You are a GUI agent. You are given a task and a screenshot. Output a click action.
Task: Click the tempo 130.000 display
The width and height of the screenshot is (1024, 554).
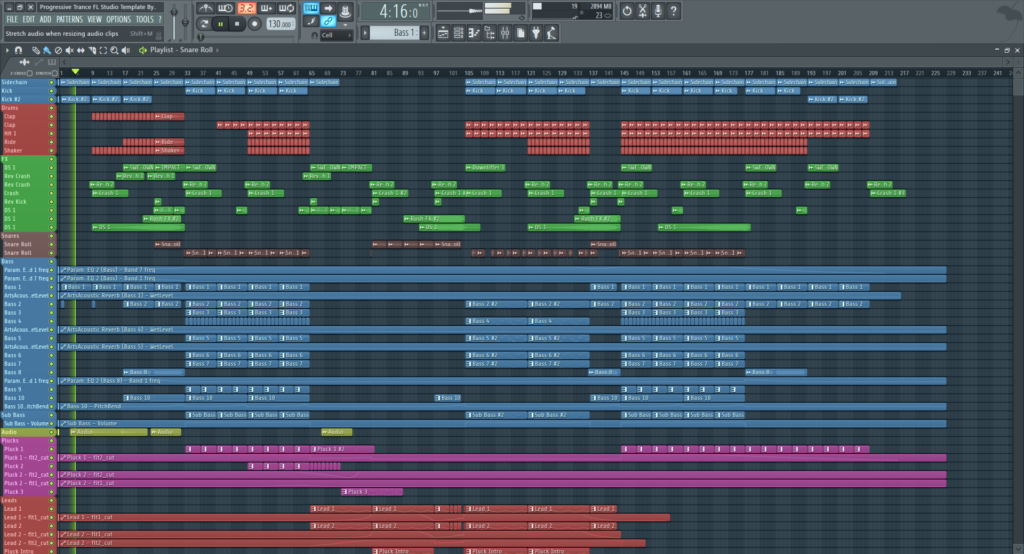(279, 24)
